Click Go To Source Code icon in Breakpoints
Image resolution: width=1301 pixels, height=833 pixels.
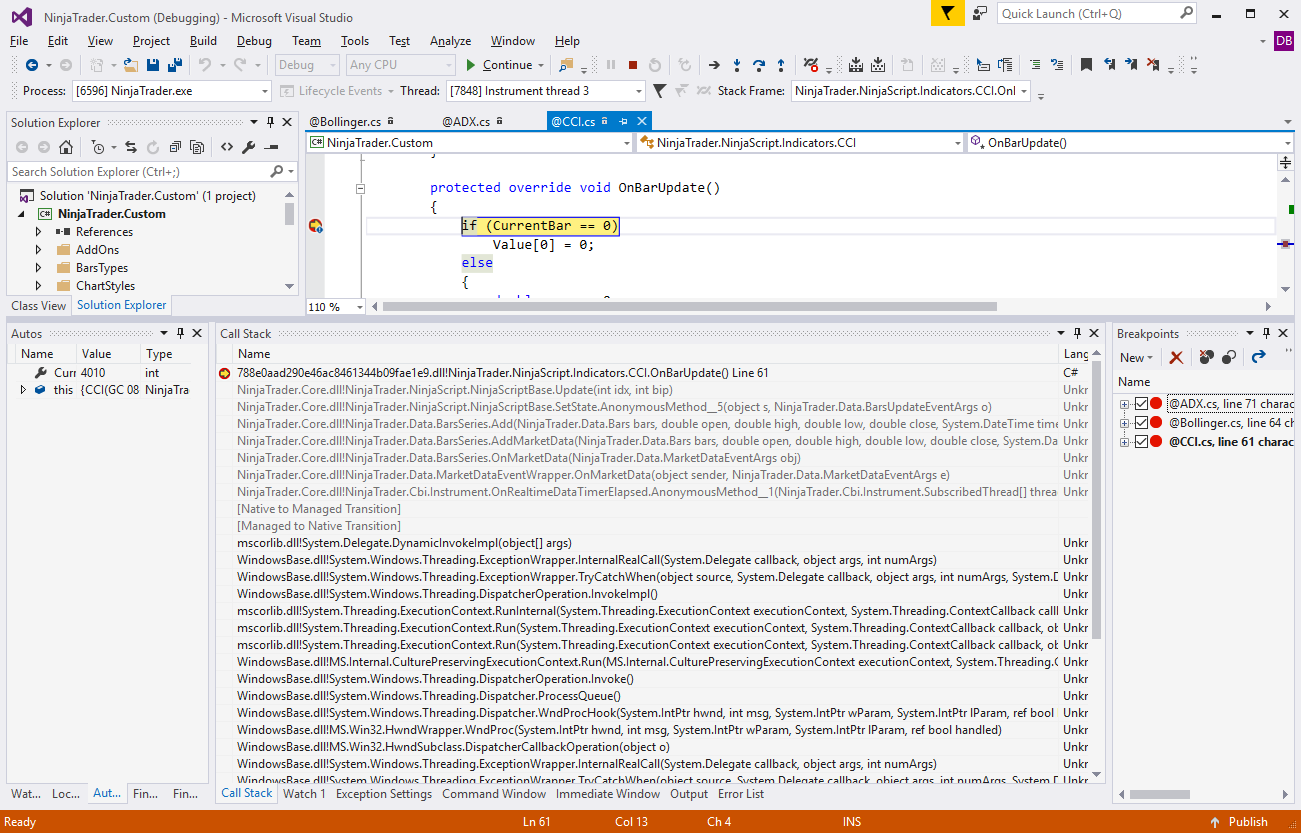[1259, 357]
